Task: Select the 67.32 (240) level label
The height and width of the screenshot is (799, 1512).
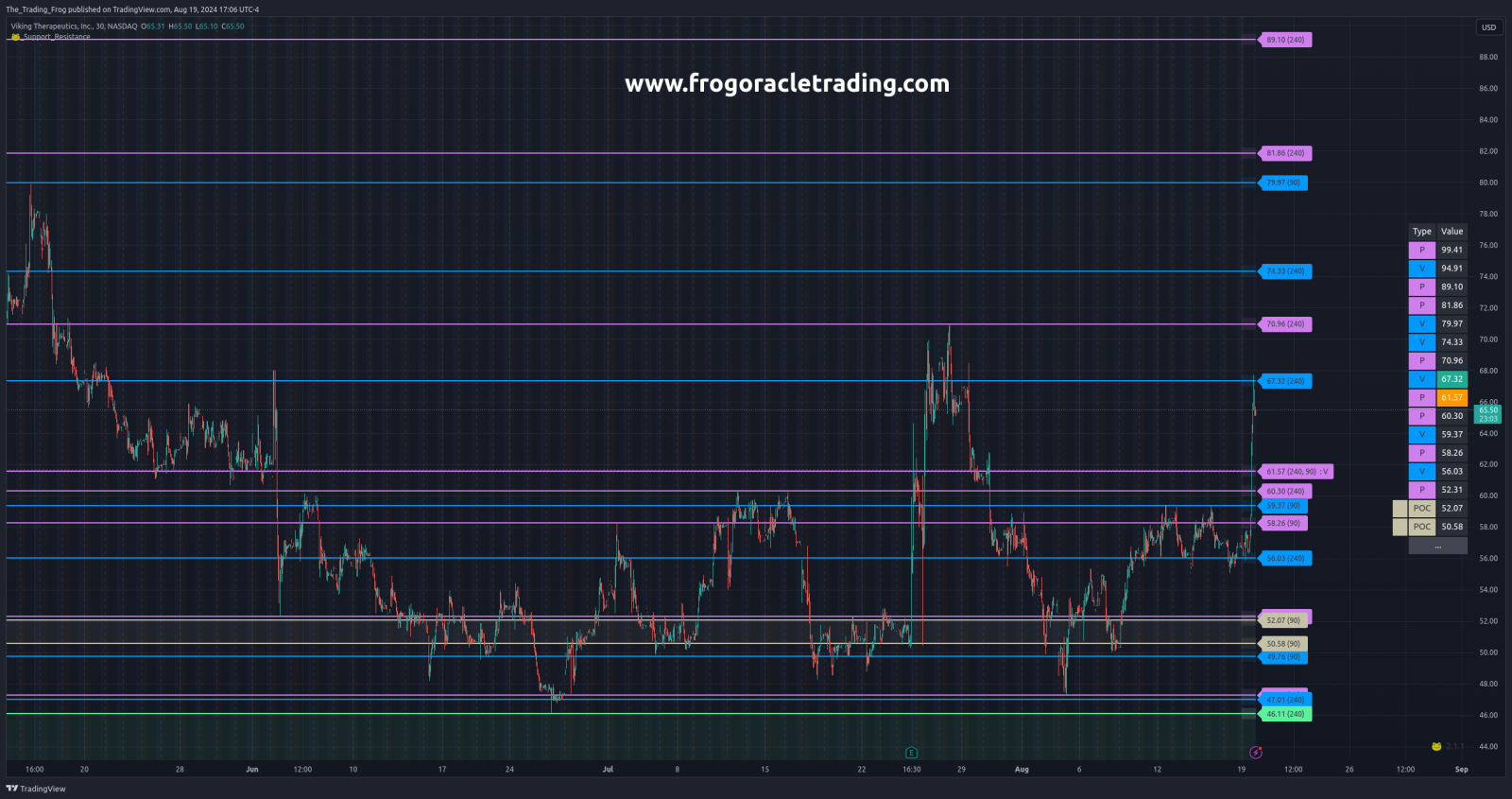Action: click(1285, 381)
